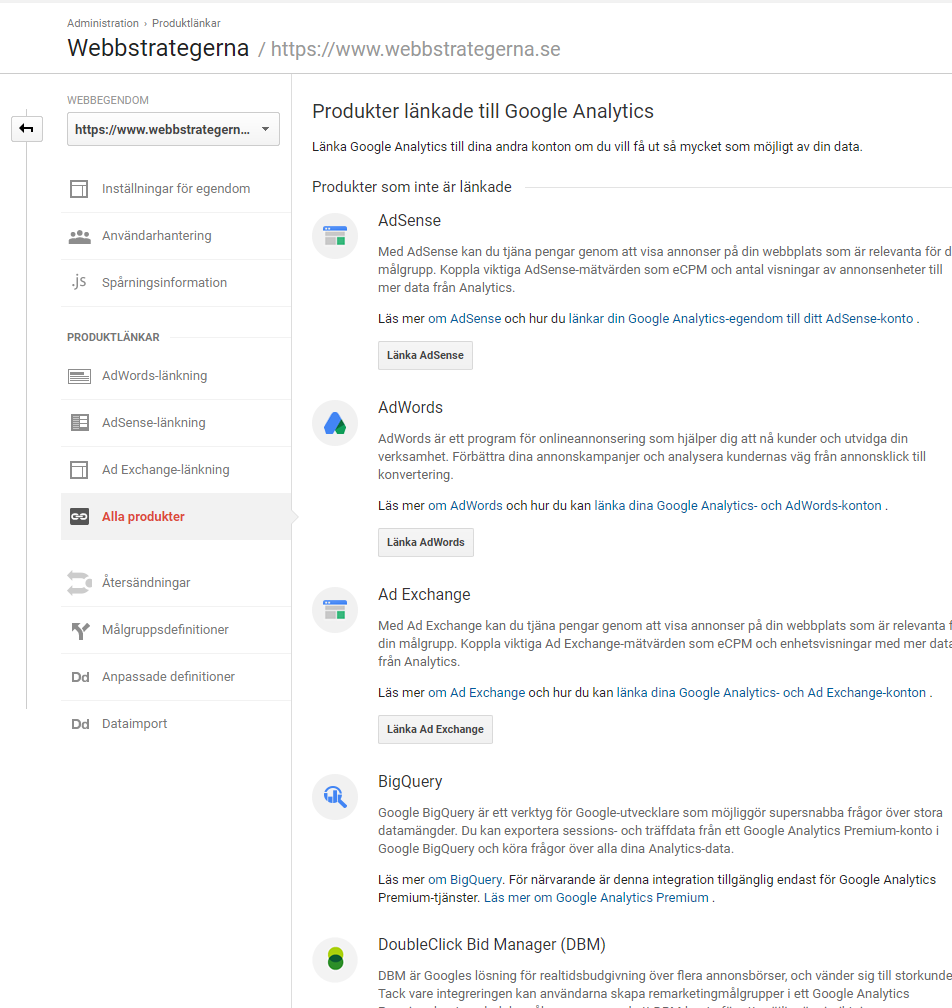The image size is (952, 1008).
Task: Click the BigQuery magnifier icon
Action: click(x=334, y=797)
